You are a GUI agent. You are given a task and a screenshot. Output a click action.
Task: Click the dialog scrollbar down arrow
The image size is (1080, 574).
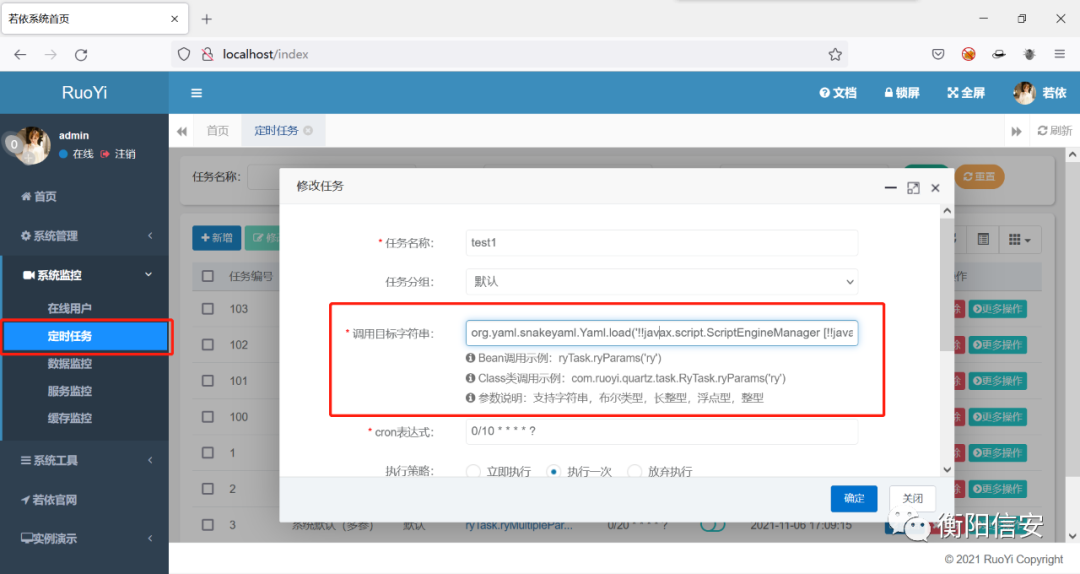[x=947, y=469]
